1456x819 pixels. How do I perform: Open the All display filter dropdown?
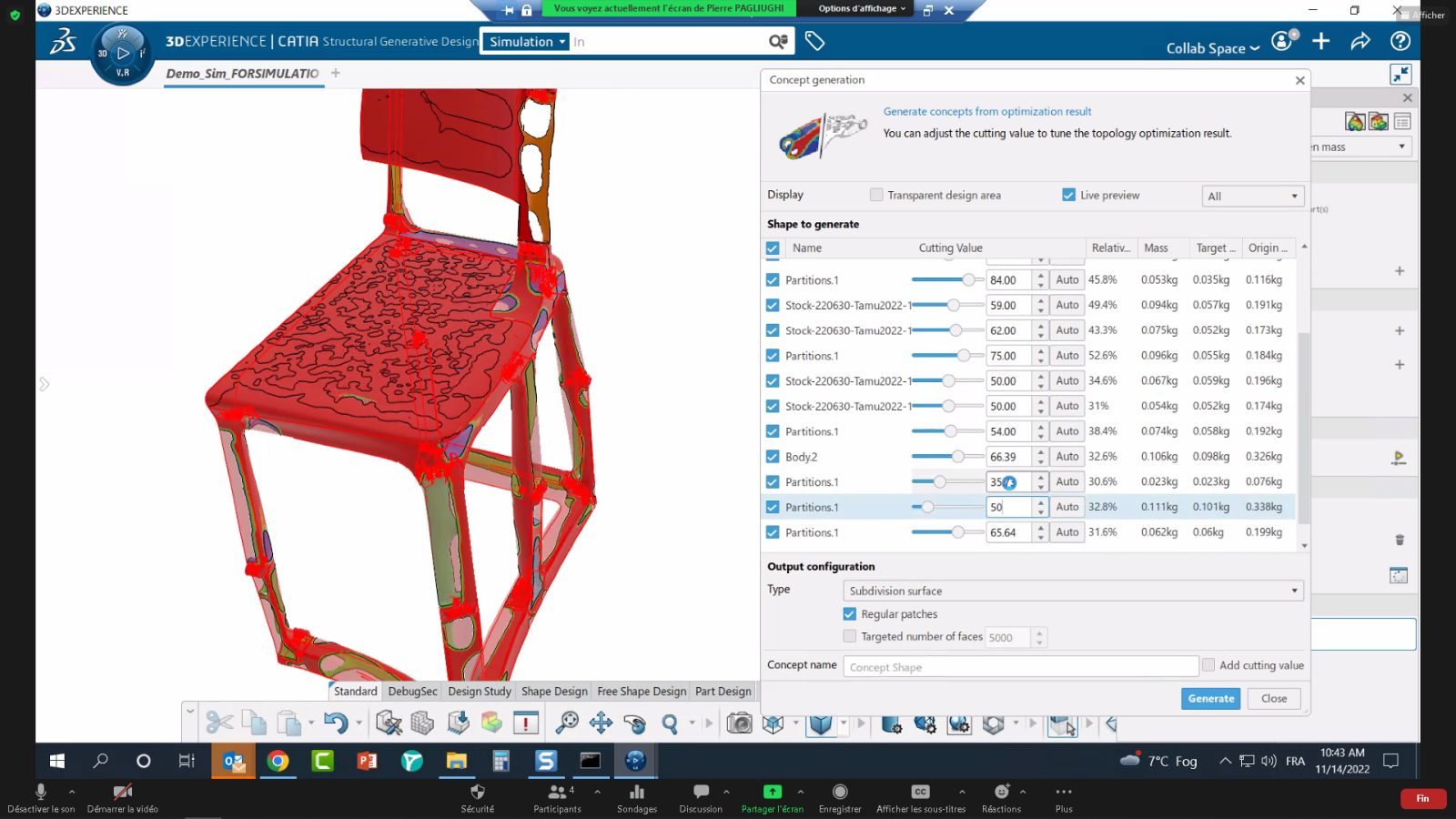(x=1253, y=196)
